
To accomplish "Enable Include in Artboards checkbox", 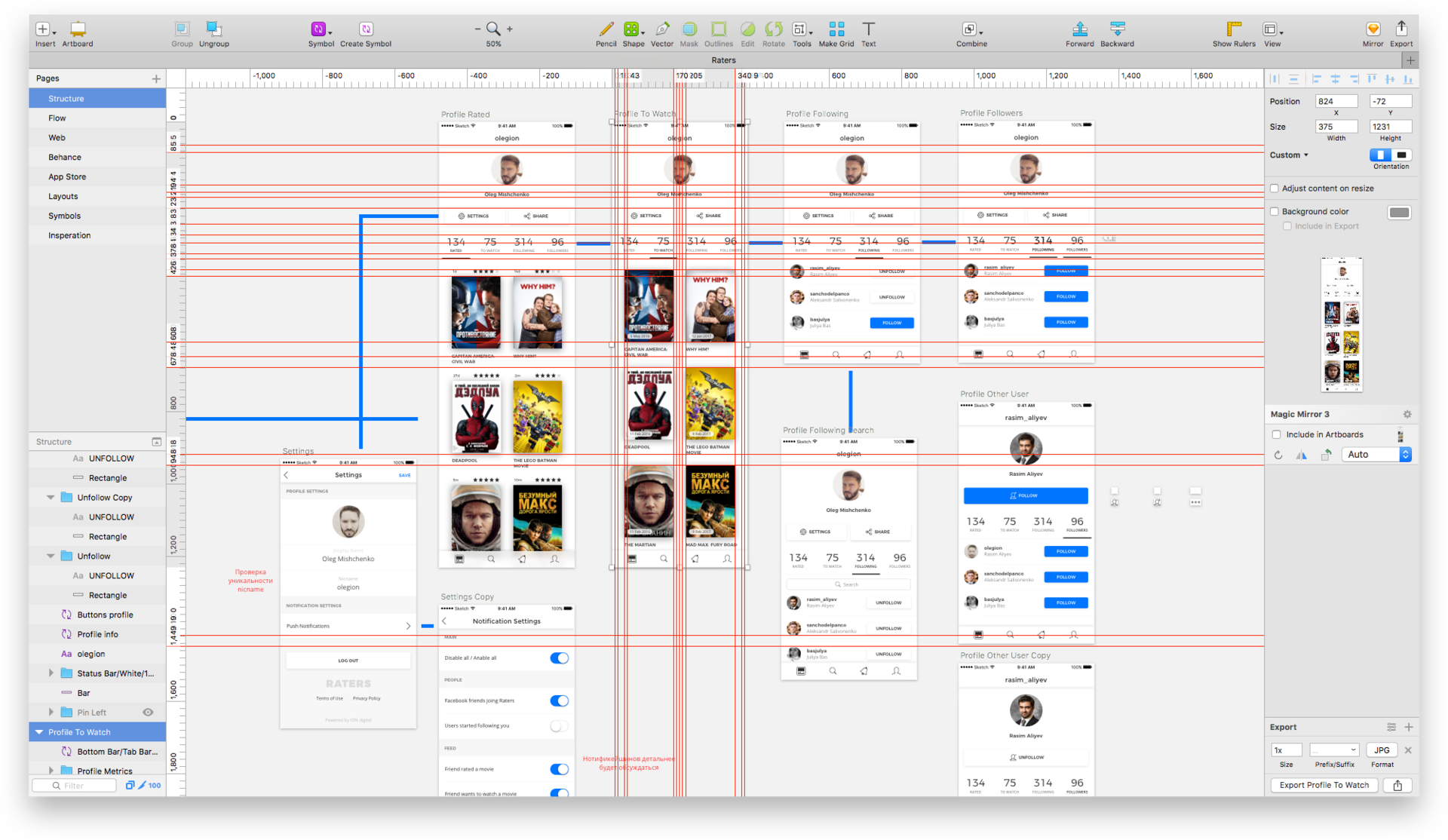I will click(1277, 433).
